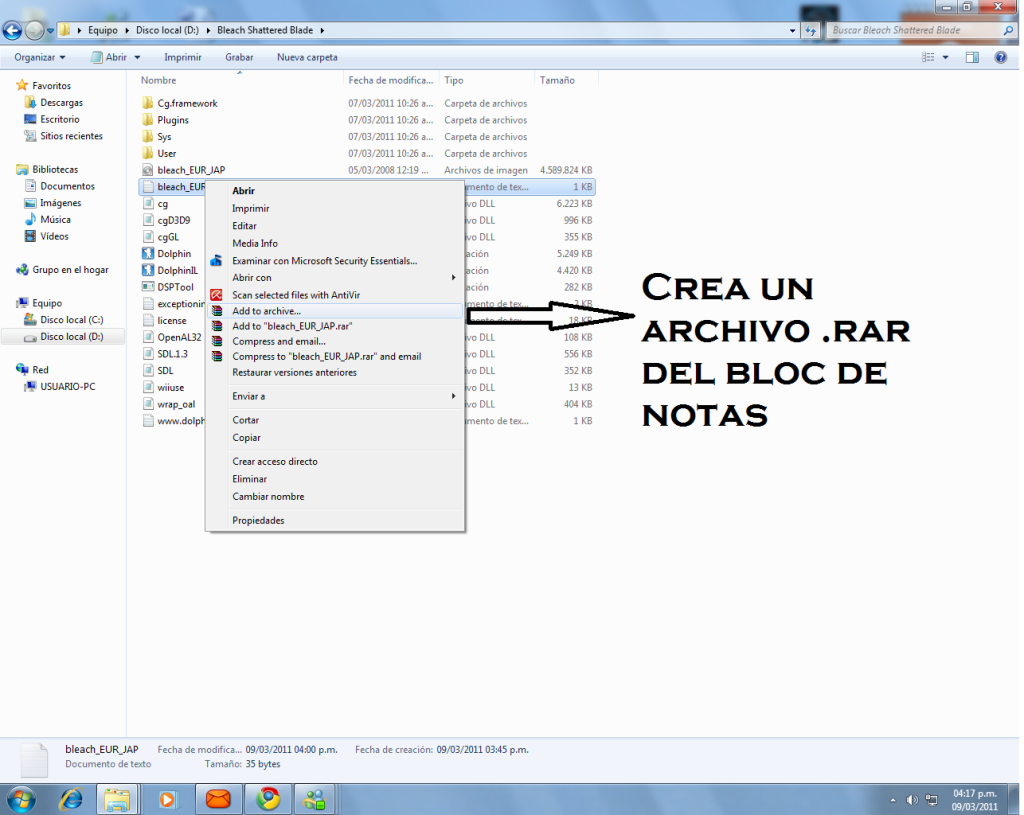Open the address bar history dropdown
The width and height of the screenshot is (1024, 815).
[792, 30]
